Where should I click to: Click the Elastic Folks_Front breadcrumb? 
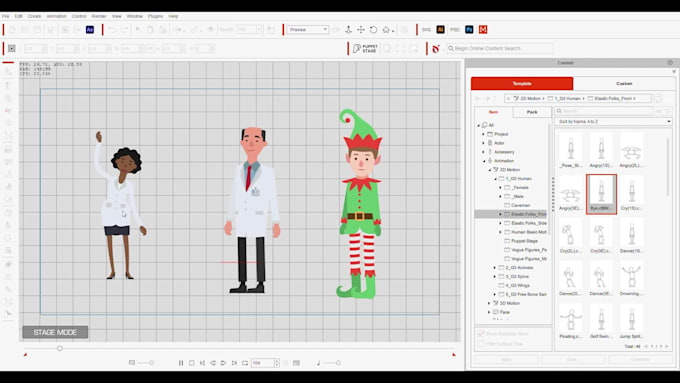click(613, 98)
